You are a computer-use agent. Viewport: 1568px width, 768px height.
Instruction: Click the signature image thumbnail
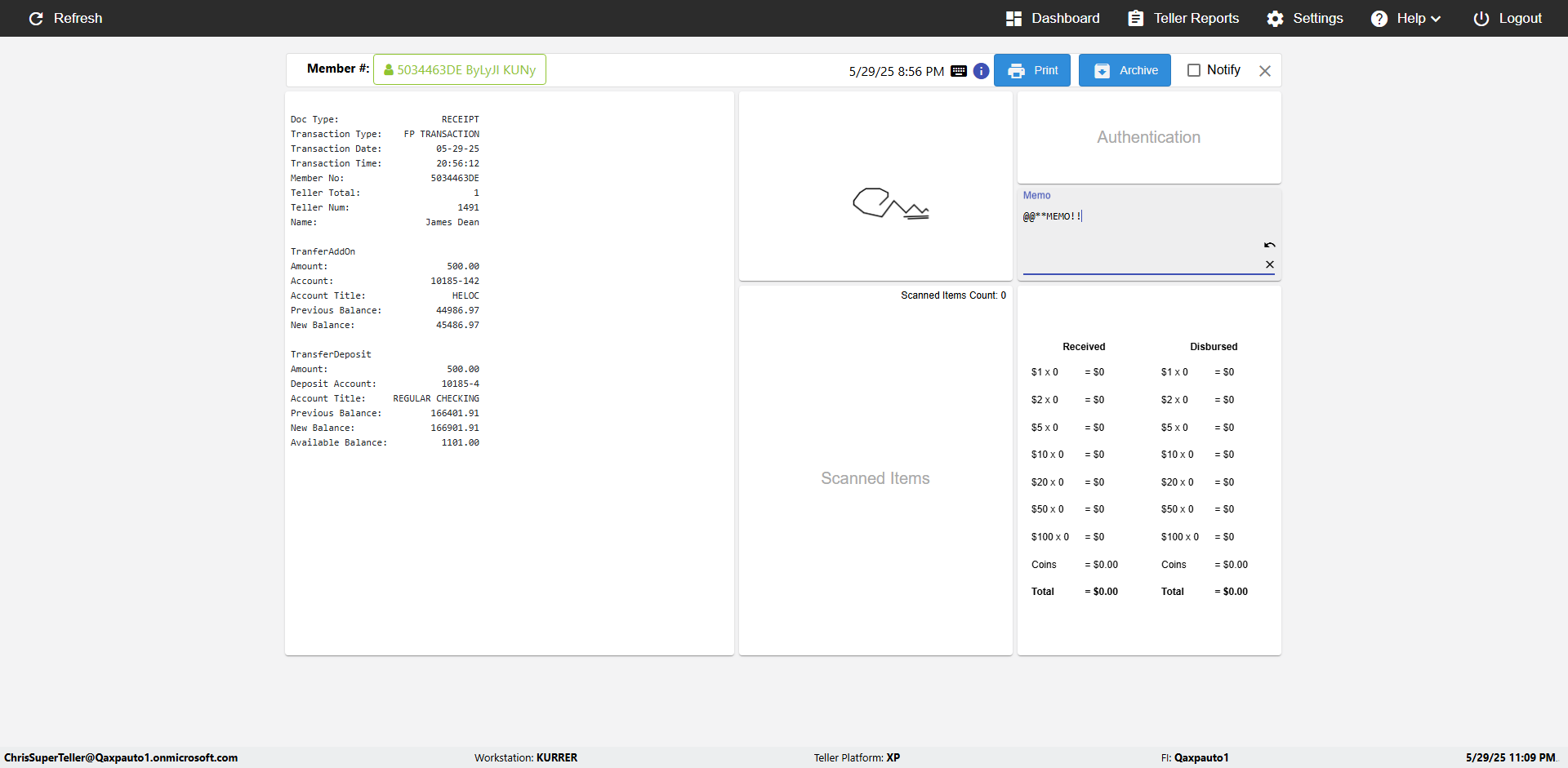click(x=890, y=203)
